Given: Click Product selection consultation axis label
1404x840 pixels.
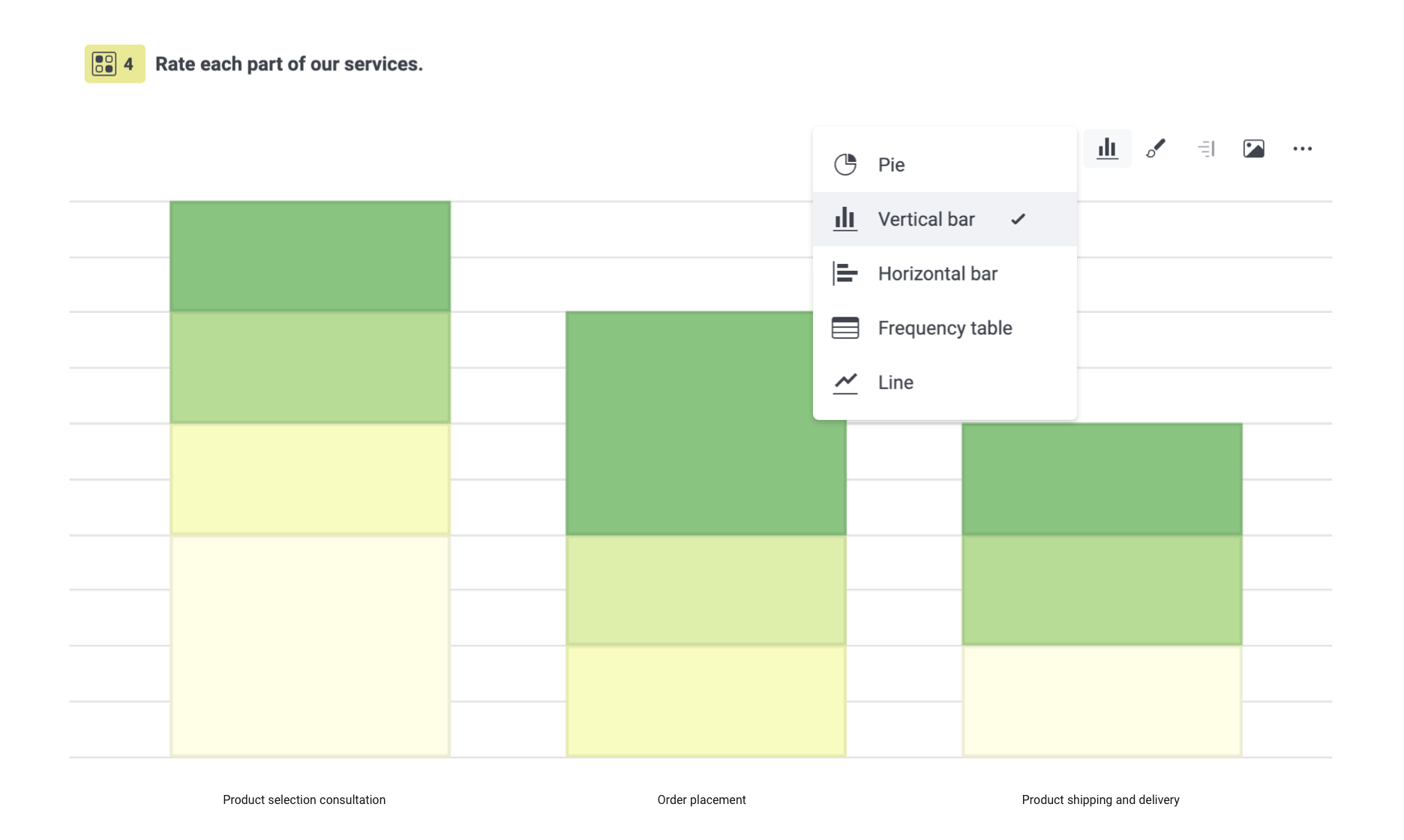Looking at the screenshot, I should pyautogui.click(x=304, y=799).
